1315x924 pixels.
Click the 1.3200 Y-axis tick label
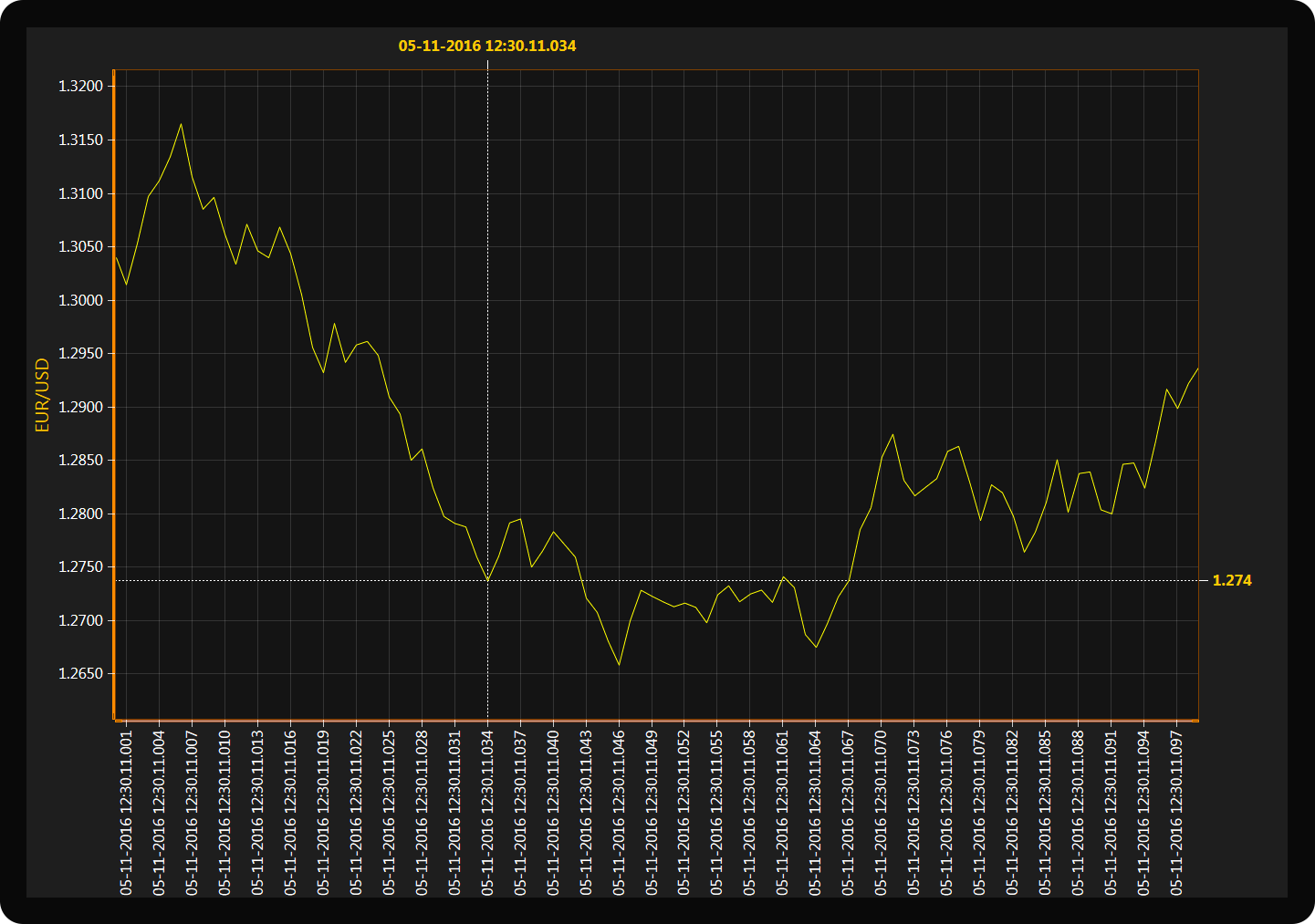81,87
